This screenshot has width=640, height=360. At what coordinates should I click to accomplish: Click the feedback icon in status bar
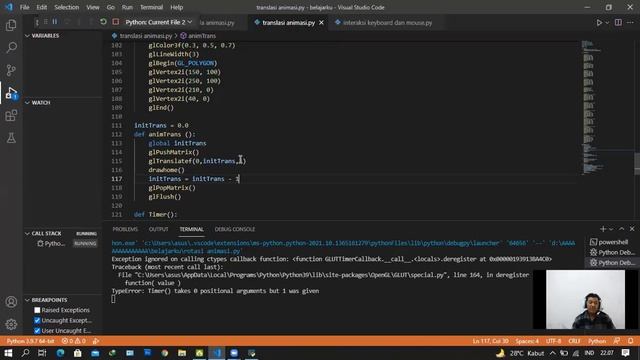[x=617, y=341]
